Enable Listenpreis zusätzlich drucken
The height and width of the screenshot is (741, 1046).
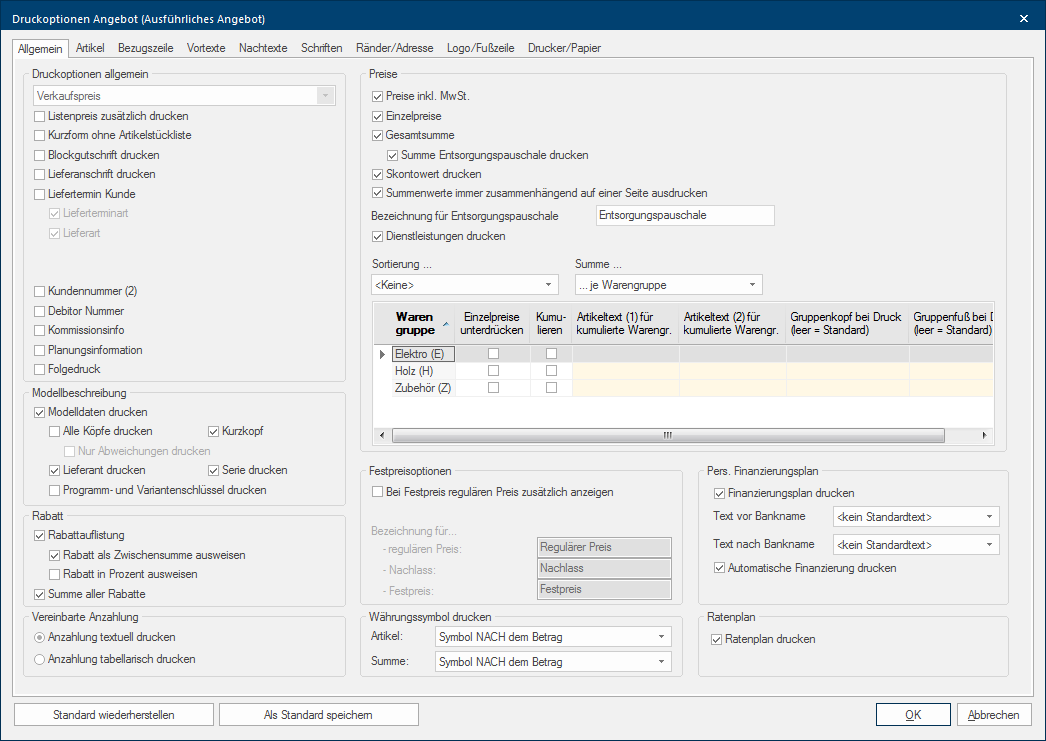pyautogui.click(x=40, y=116)
